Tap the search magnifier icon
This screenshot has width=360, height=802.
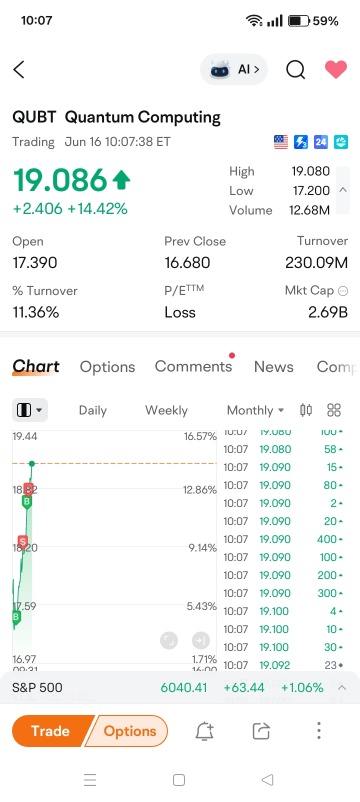295,70
